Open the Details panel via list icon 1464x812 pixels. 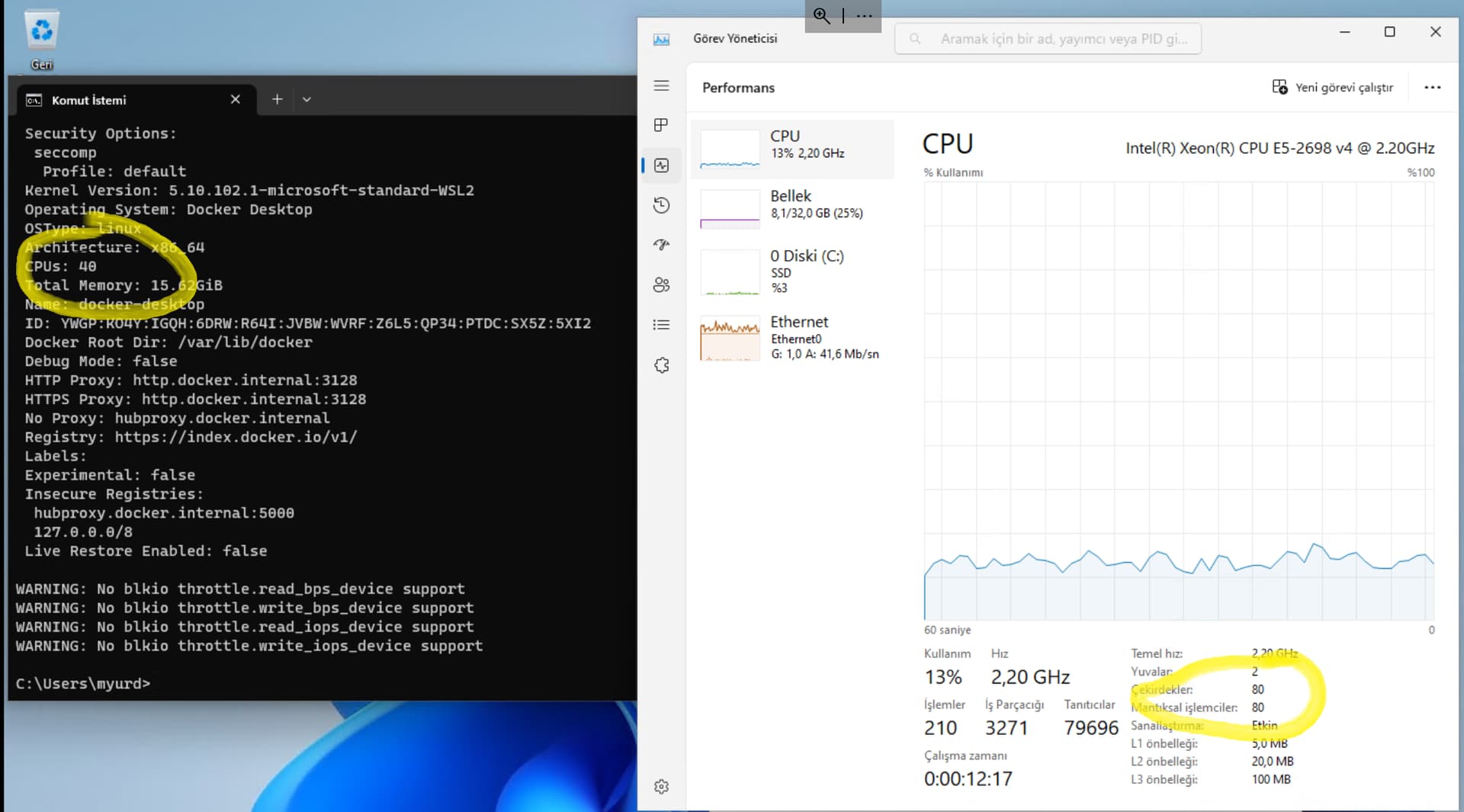(660, 324)
